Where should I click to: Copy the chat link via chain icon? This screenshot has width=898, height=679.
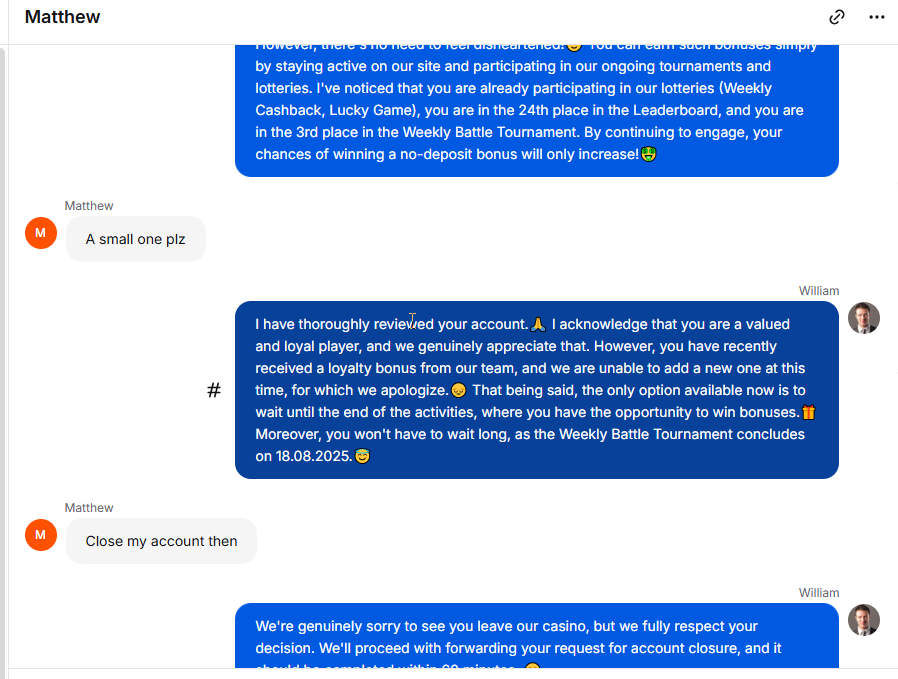click(x=837, y=17)
